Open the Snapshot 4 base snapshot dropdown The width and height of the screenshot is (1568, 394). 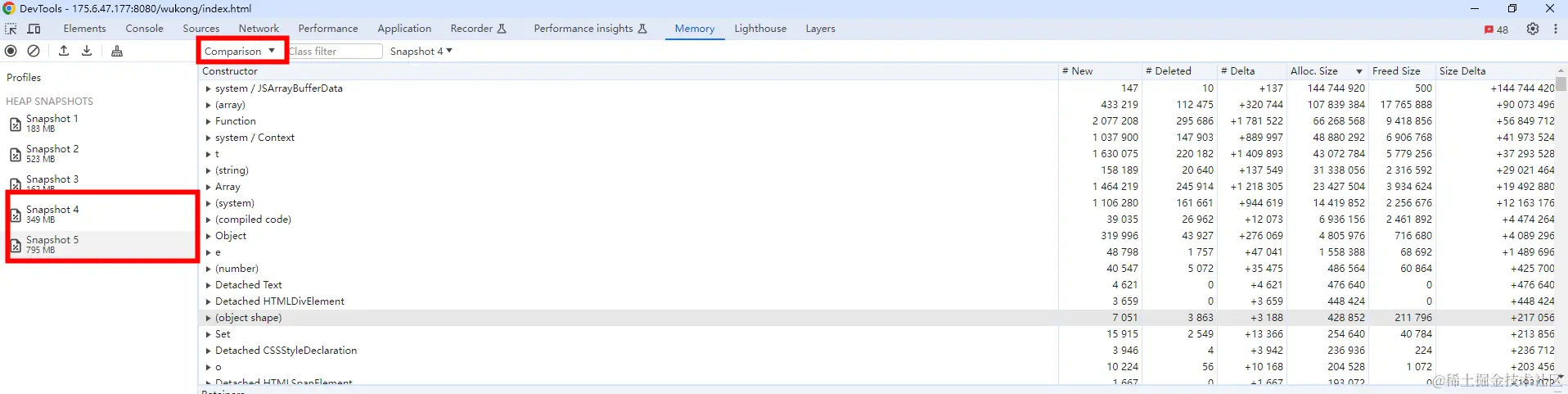coord(421,51)
